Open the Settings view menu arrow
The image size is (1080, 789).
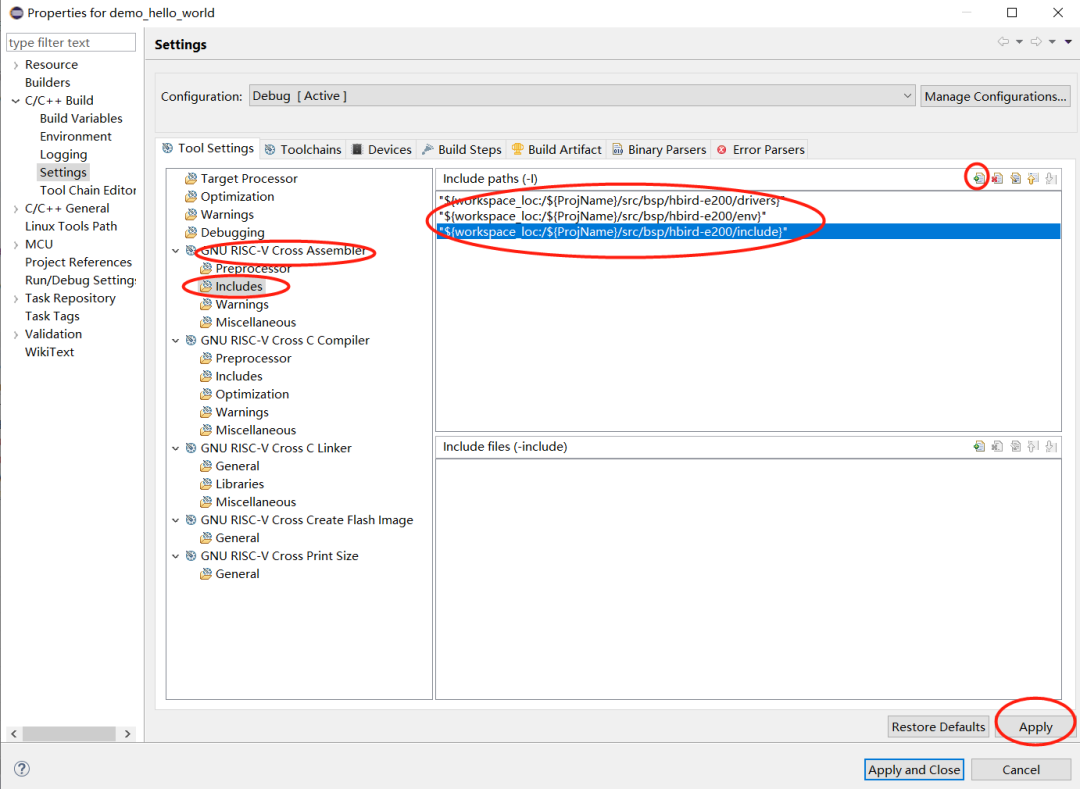tap(1068, 42)
